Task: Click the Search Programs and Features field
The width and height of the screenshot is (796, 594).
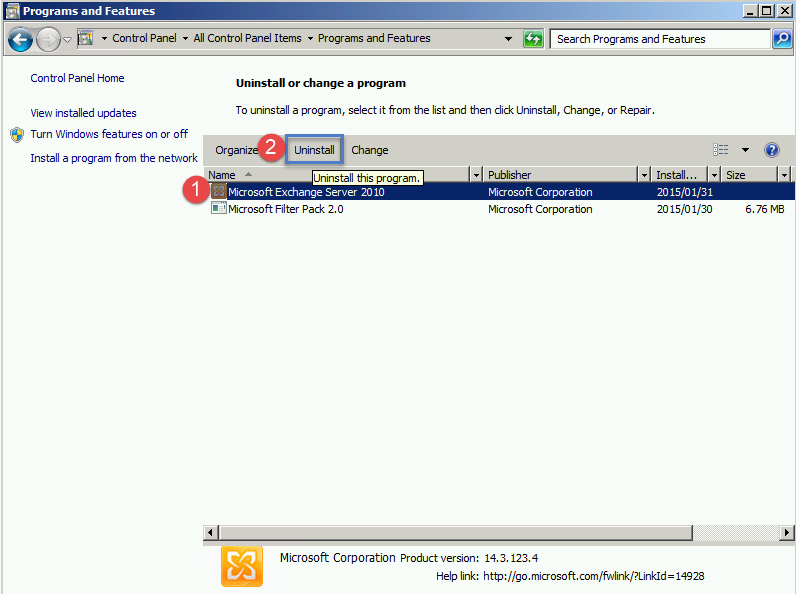Action: click(x=660, y=39)
